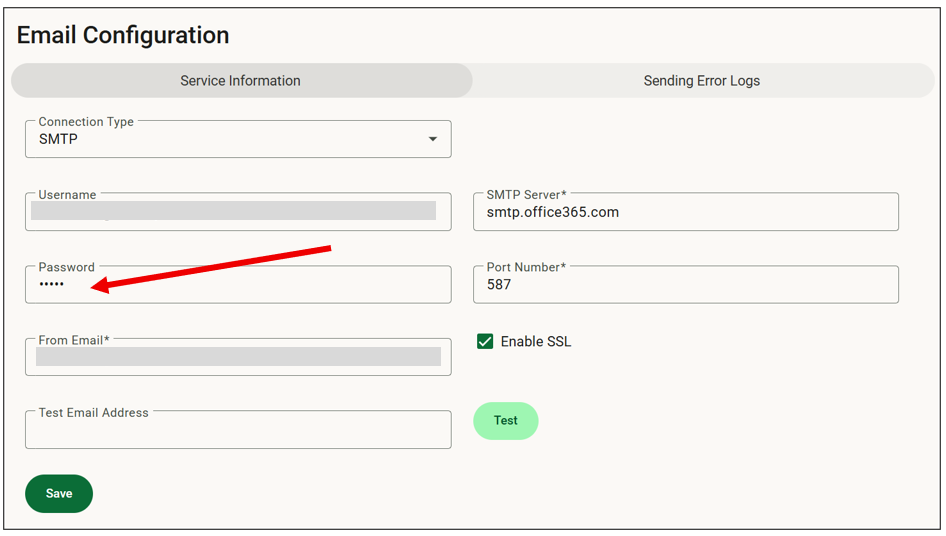Click the Email Configuration heading

(123, 35)
